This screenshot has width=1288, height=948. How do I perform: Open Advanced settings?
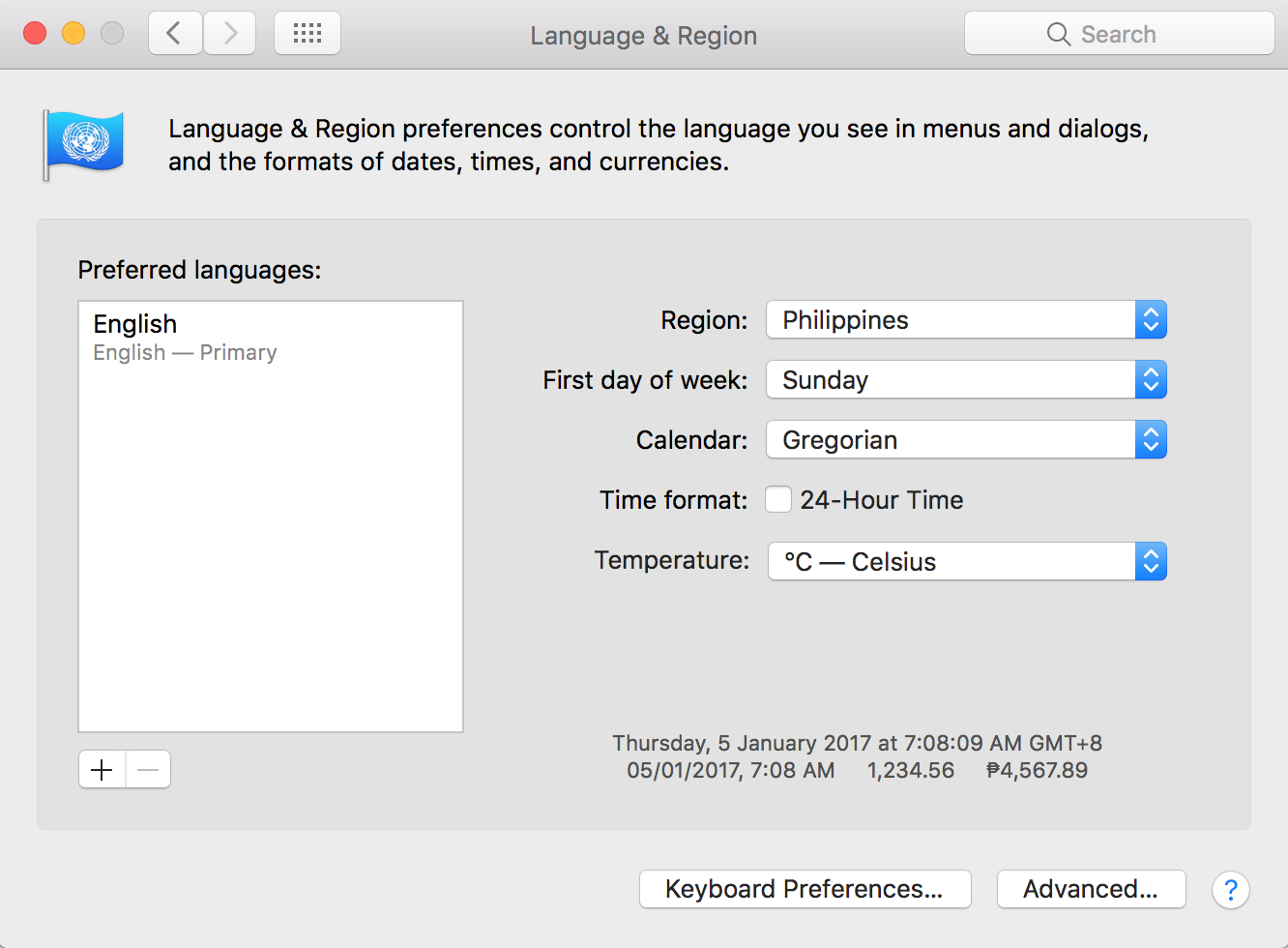pos(1091,889)
